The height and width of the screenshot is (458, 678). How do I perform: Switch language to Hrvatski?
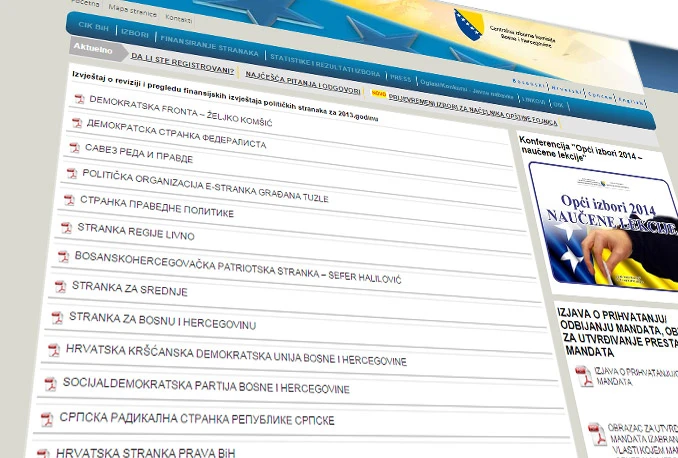[x=566, y=90]
